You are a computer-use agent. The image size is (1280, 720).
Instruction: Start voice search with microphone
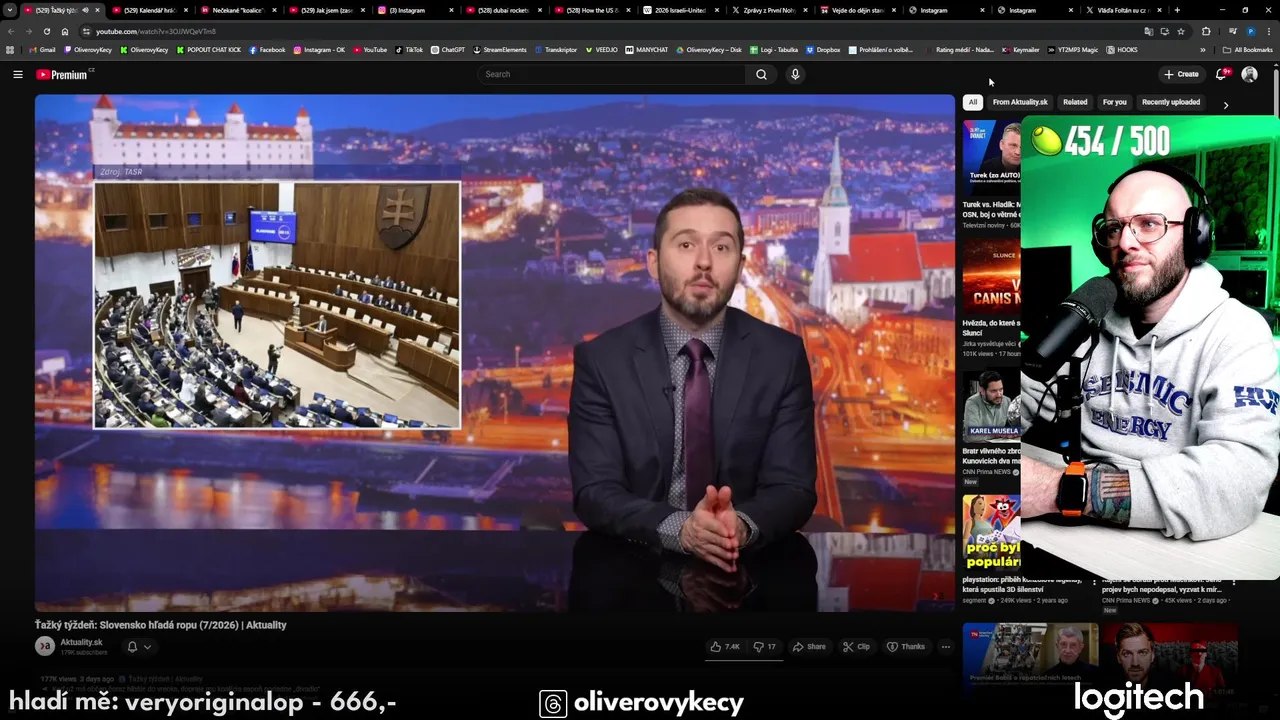pyautogui.click(x=795, y=74)
